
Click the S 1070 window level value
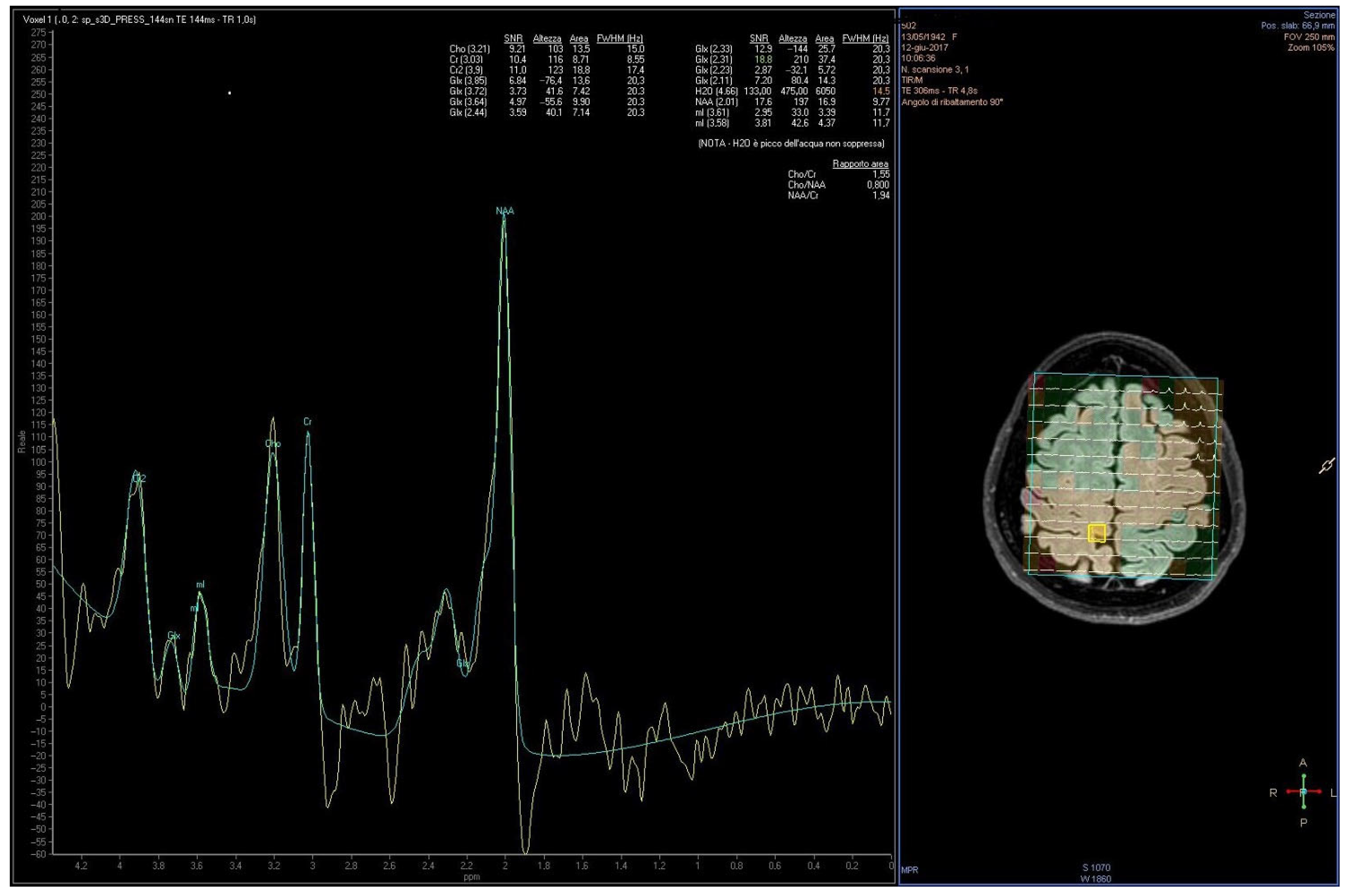(1096, 867)
